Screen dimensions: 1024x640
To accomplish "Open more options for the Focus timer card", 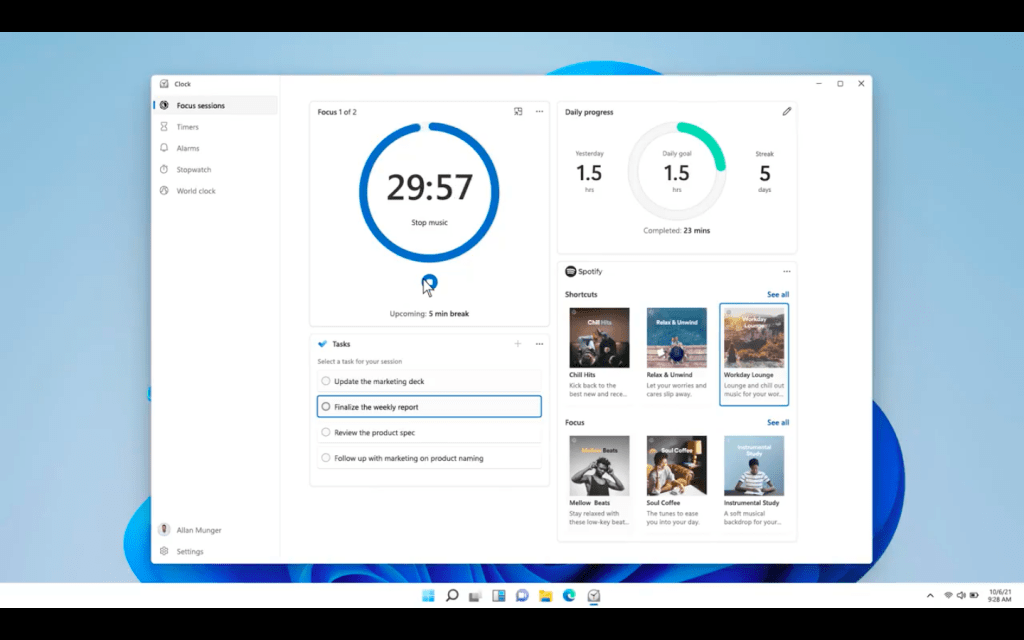I will tap(539, 112).
